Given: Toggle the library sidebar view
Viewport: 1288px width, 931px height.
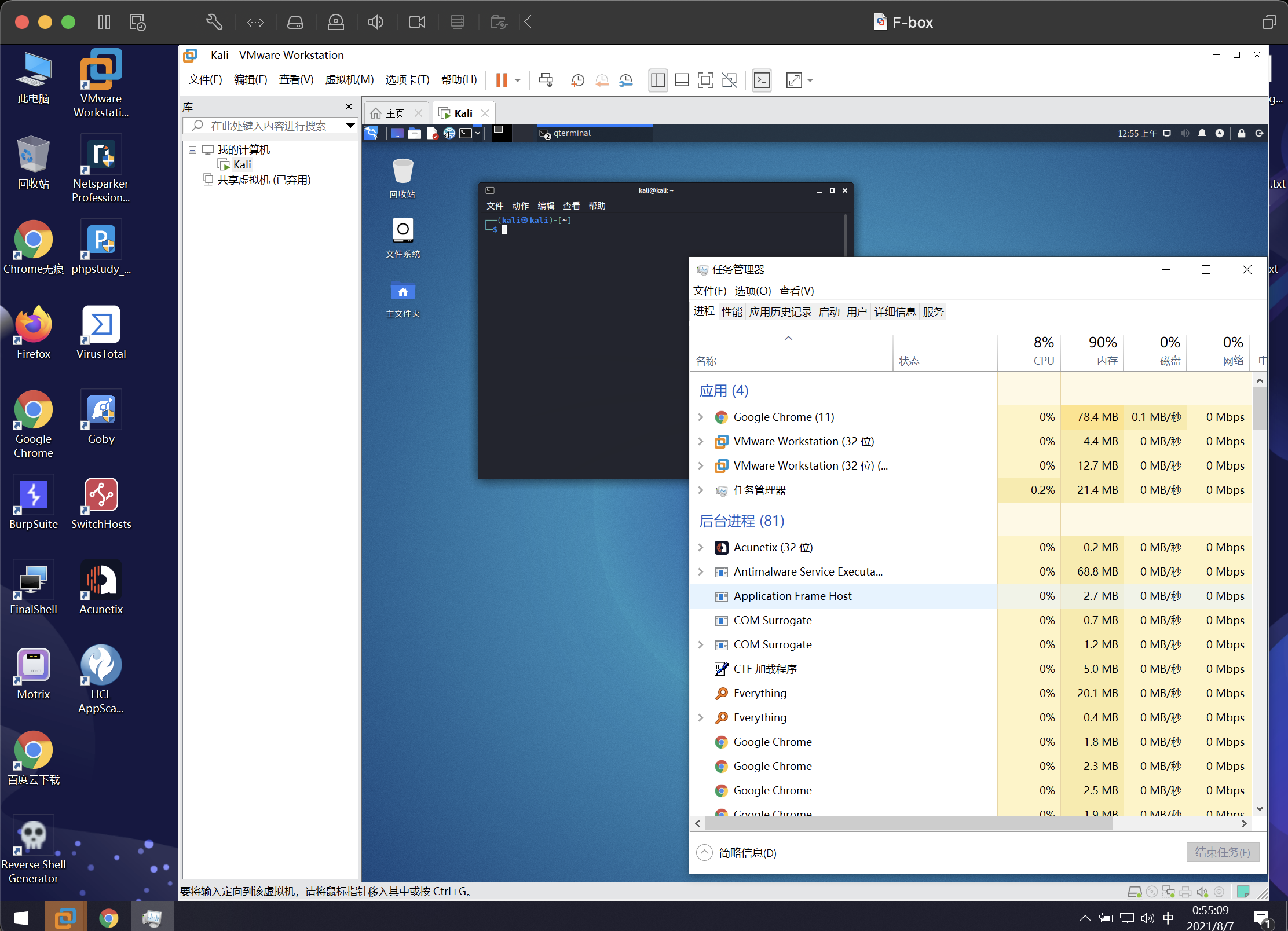Looking at the screenshot, I should click(658, 80).
